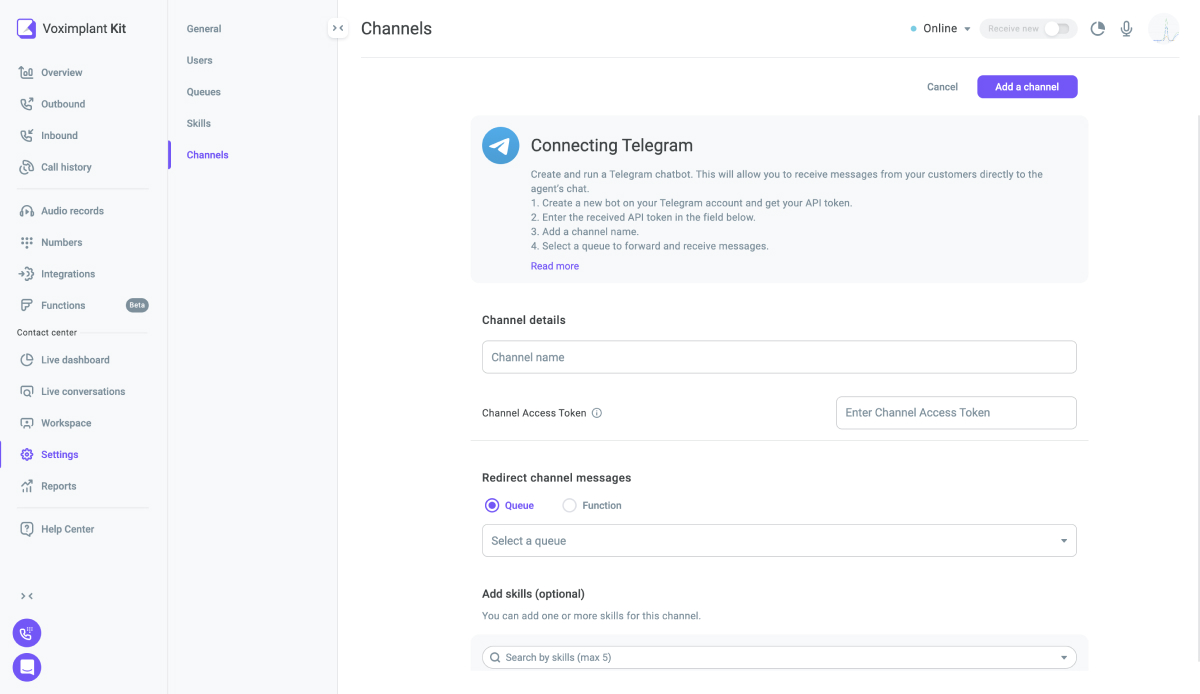The image size is (1200, 694).
Task: Open Reports from the sidebar
Action: [x=59, y=486]
